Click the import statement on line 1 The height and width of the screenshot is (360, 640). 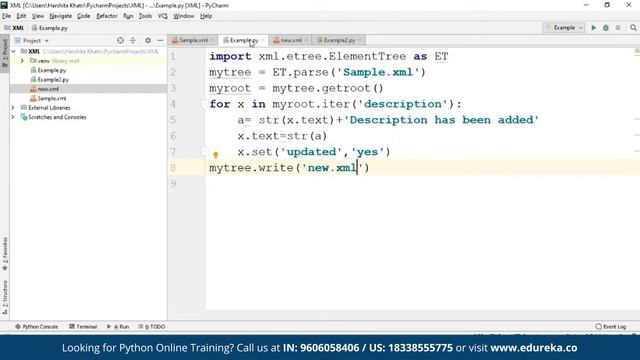click(329, 56)
